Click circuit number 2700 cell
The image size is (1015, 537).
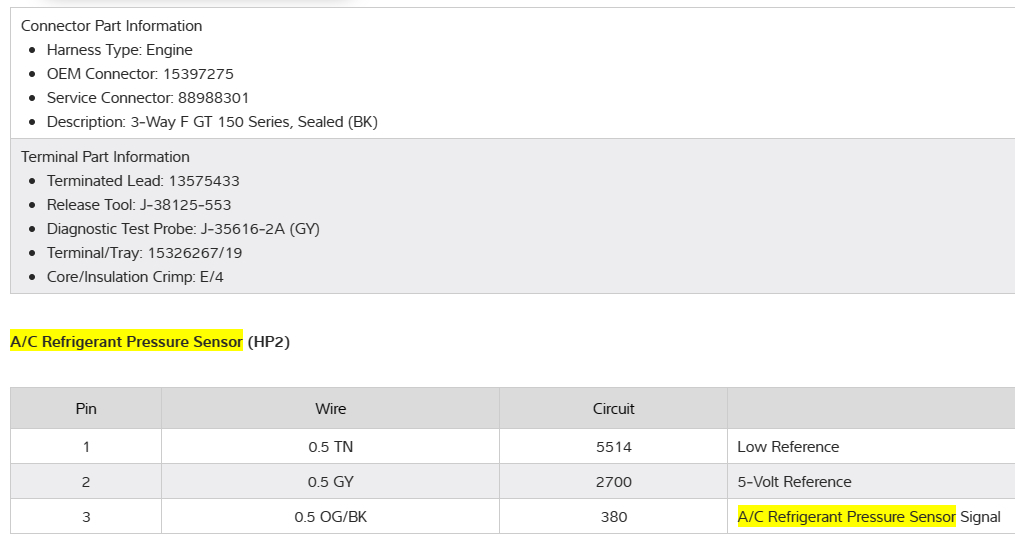tap(613, 482)
